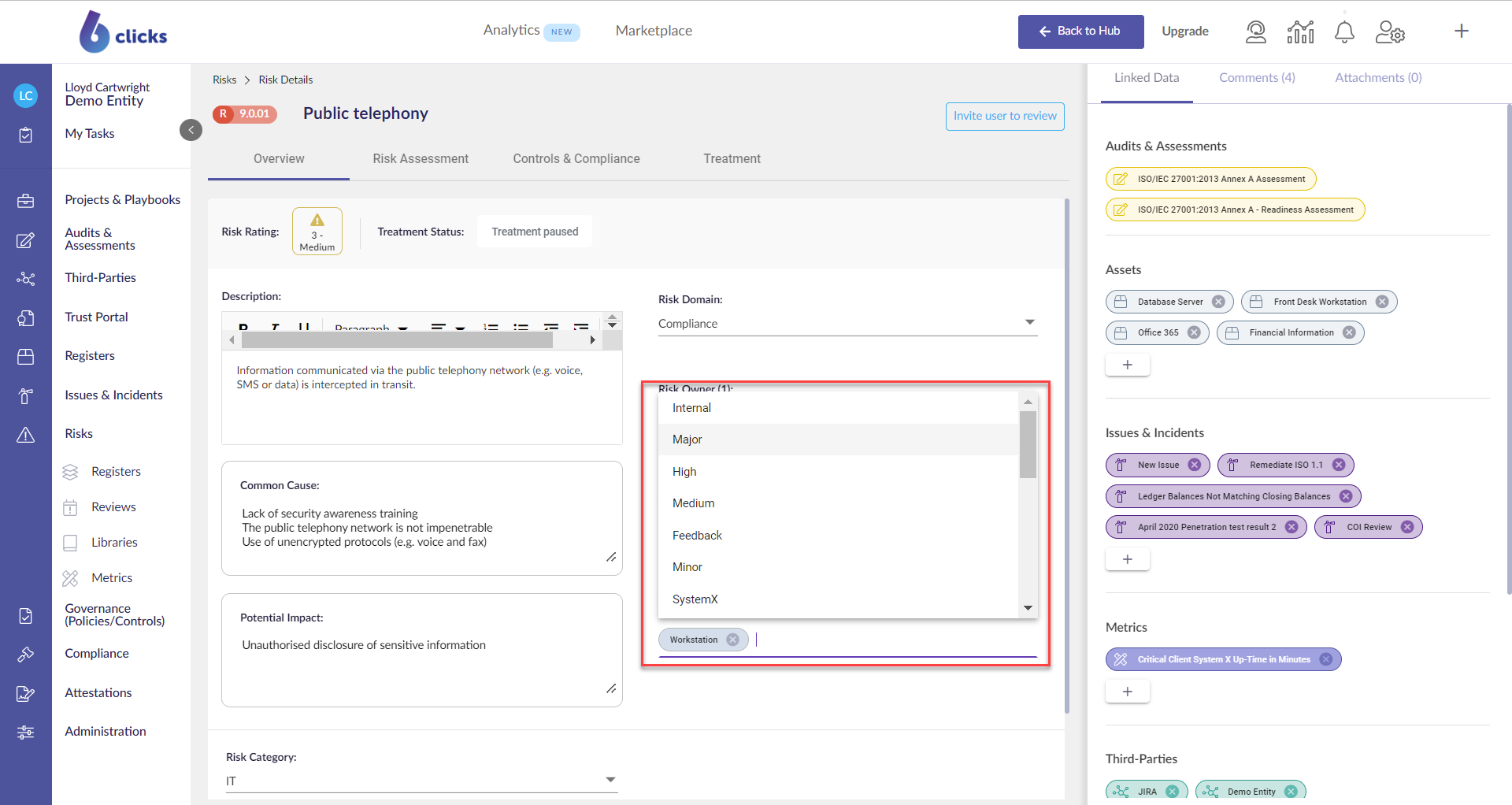Screen dimensions: 1512x805
Task: Choose Medium in the owner list
Action: 838,503
